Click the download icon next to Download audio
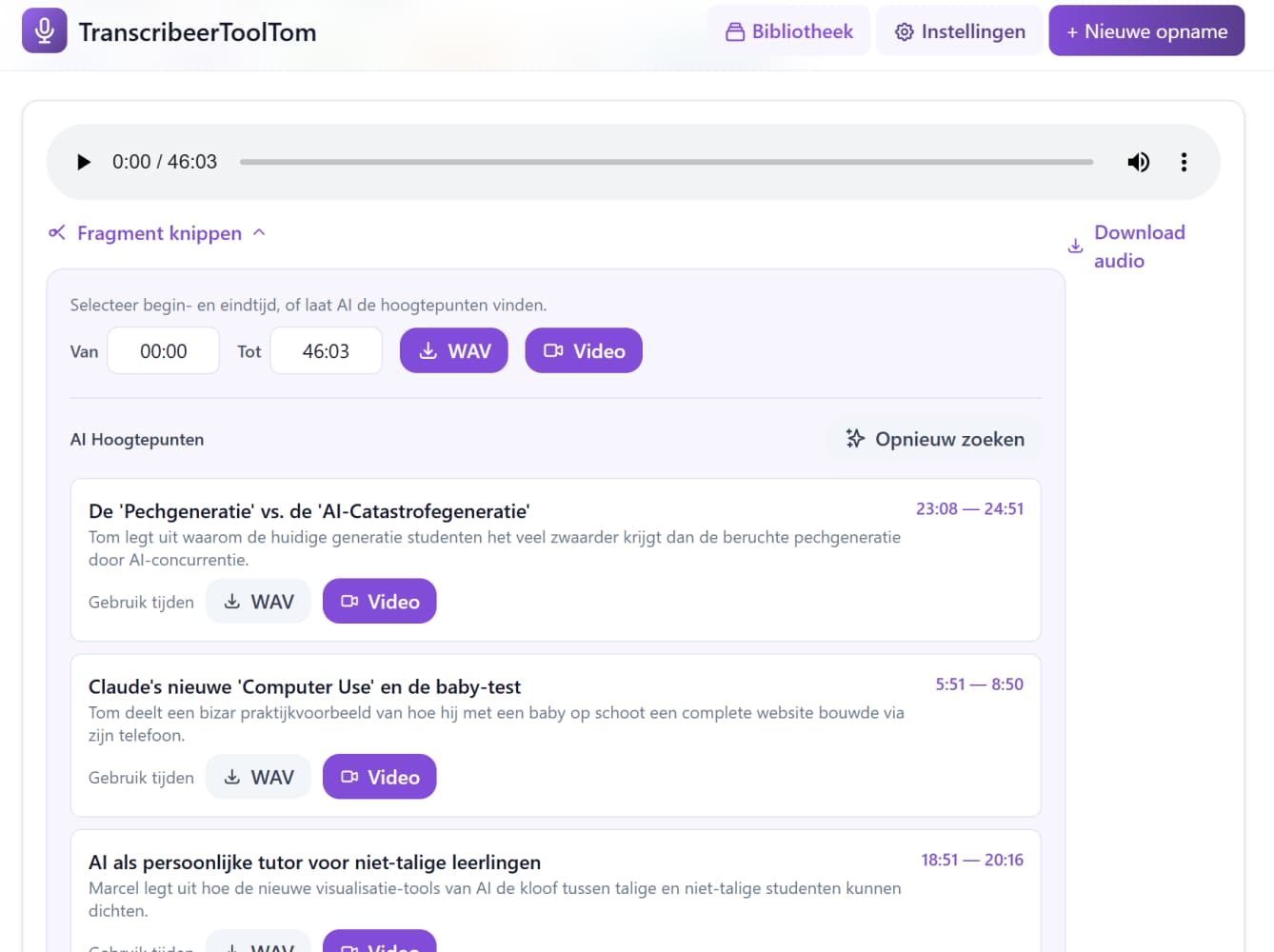The height and width of the screenshot is (952, 1274). click(x=1075, y=247)
